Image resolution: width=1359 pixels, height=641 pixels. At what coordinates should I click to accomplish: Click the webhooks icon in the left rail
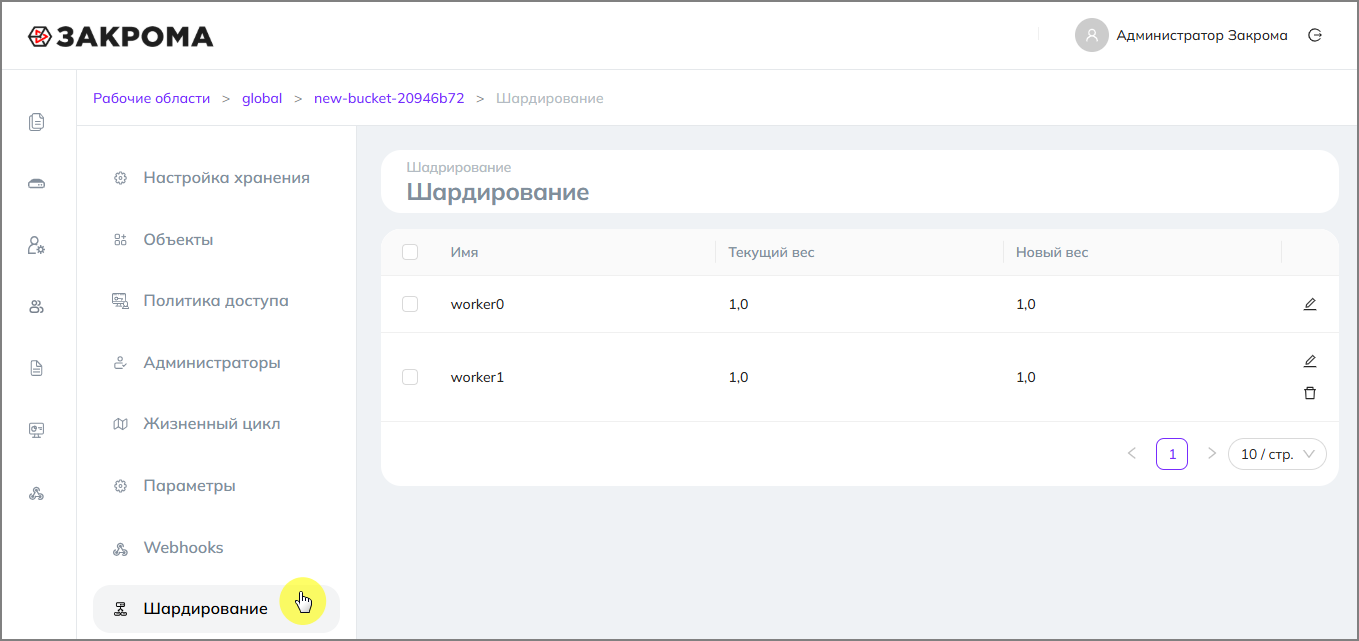[x=37, y=493]
